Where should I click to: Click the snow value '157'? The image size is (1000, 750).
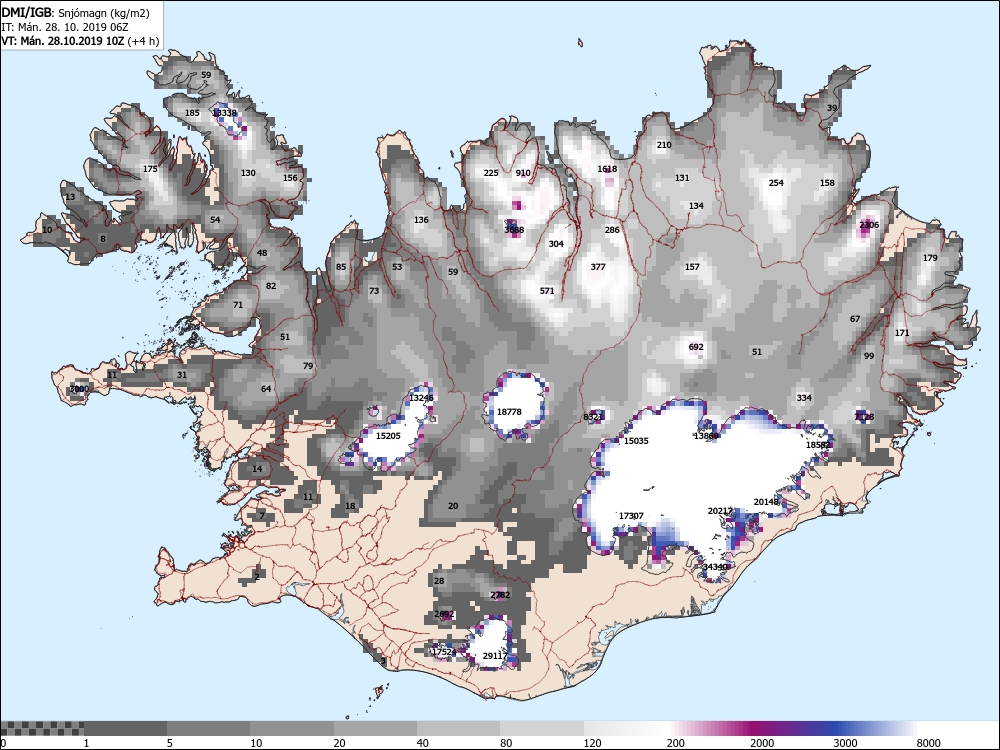(x=692, y=267)
